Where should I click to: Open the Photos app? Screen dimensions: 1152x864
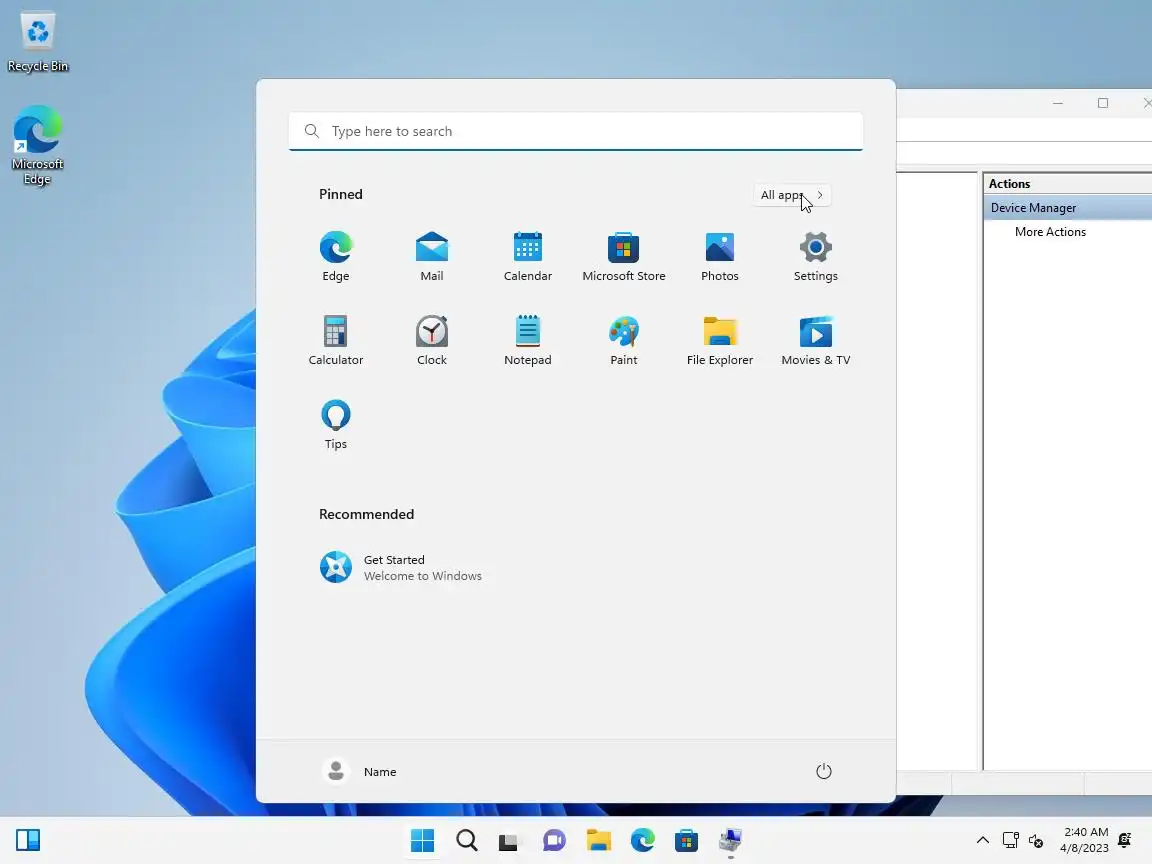[x=719, y=256]
